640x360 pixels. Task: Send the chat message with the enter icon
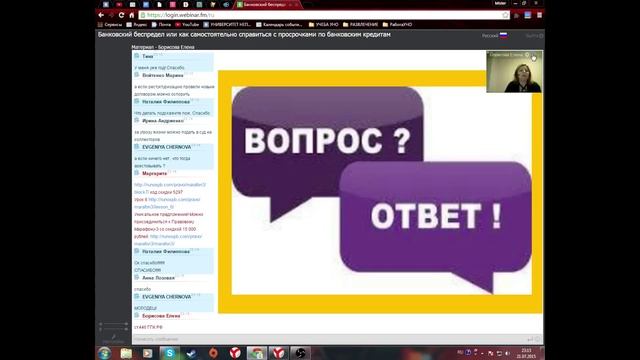click(x=530, y=339)
